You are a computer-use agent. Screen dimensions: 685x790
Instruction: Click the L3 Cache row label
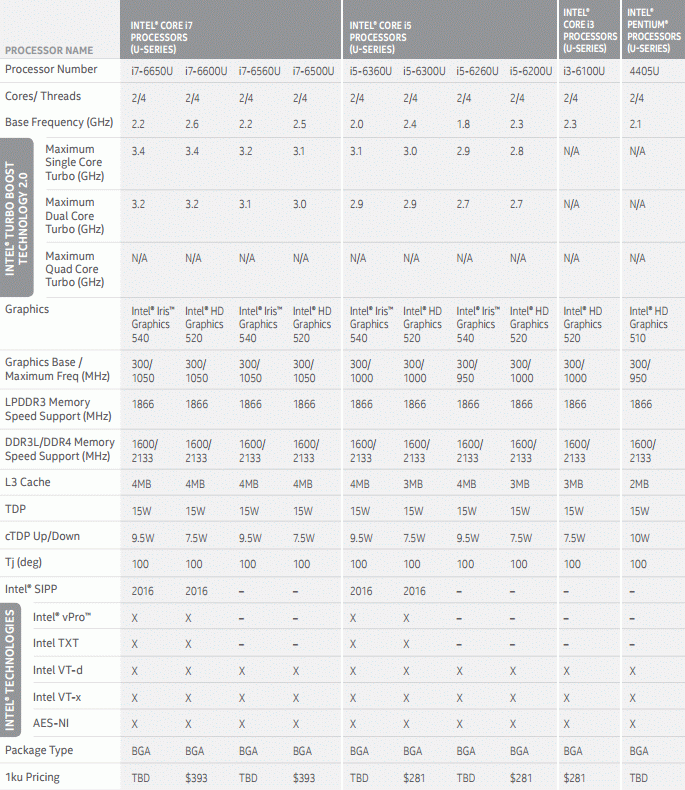(28, 482)
